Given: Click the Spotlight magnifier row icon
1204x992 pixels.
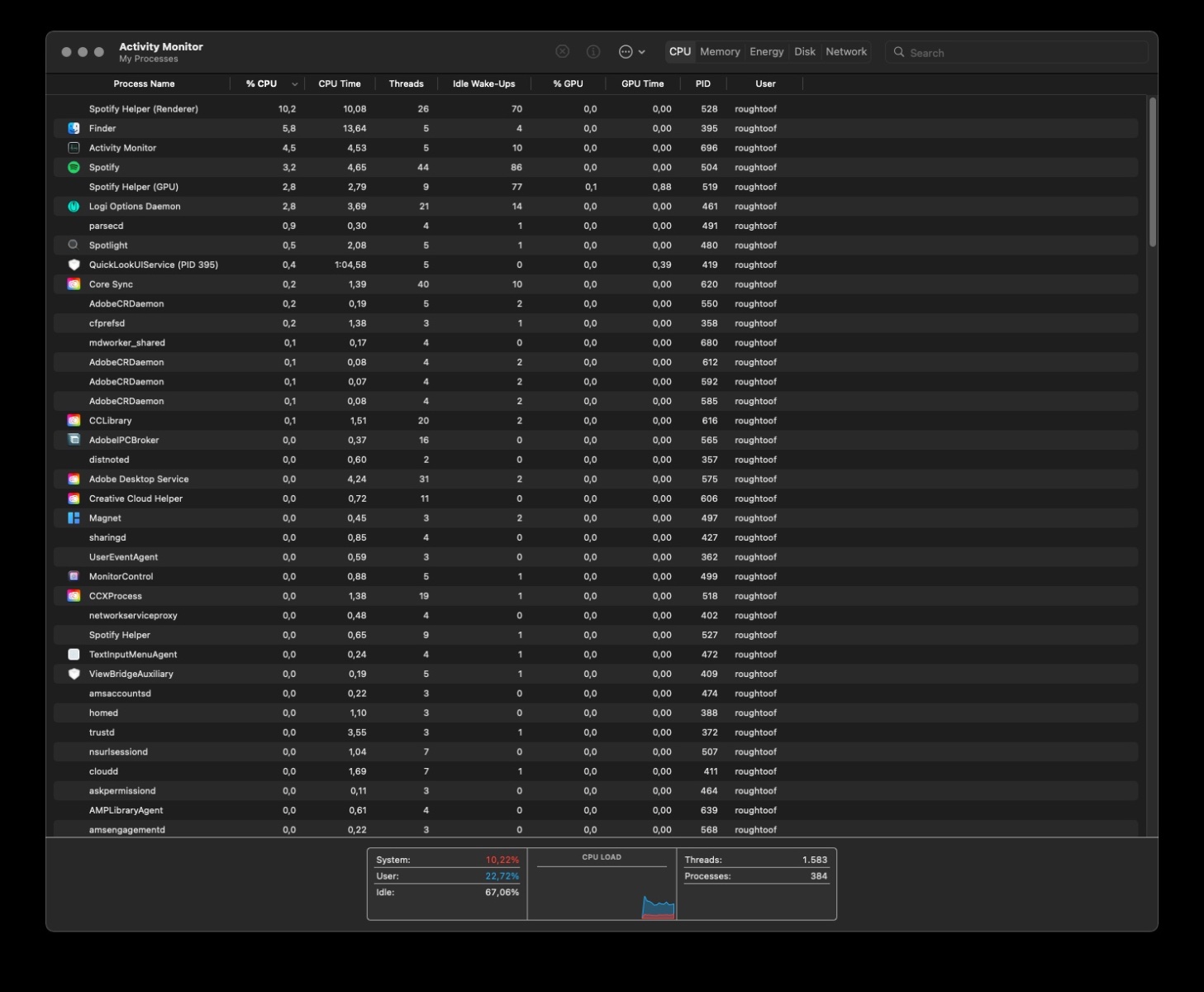Looking at the screenshot, I should [74, 246].
